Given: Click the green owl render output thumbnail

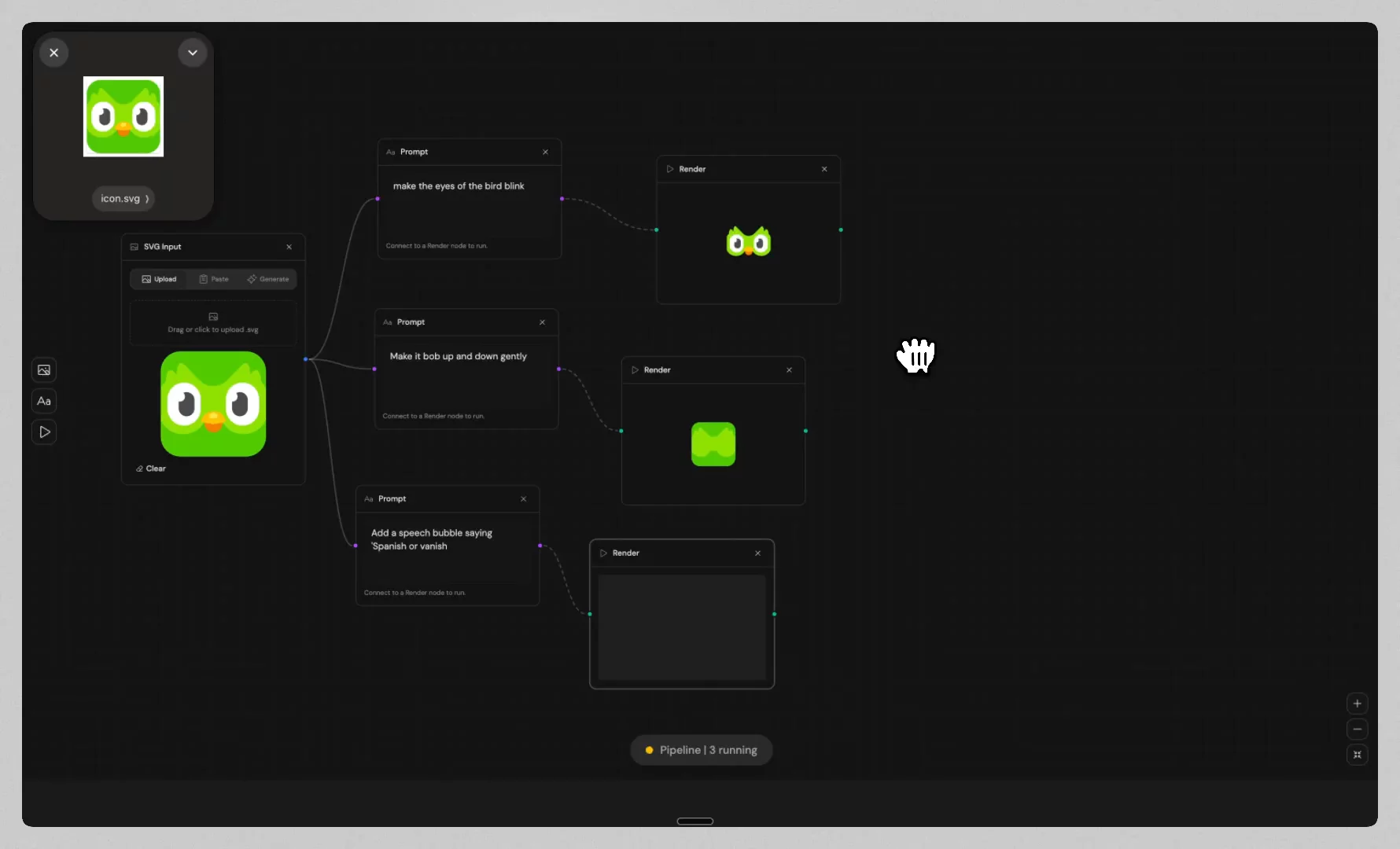Looking at the screenshot, I should pyautogui.click(x=748, y=241).
